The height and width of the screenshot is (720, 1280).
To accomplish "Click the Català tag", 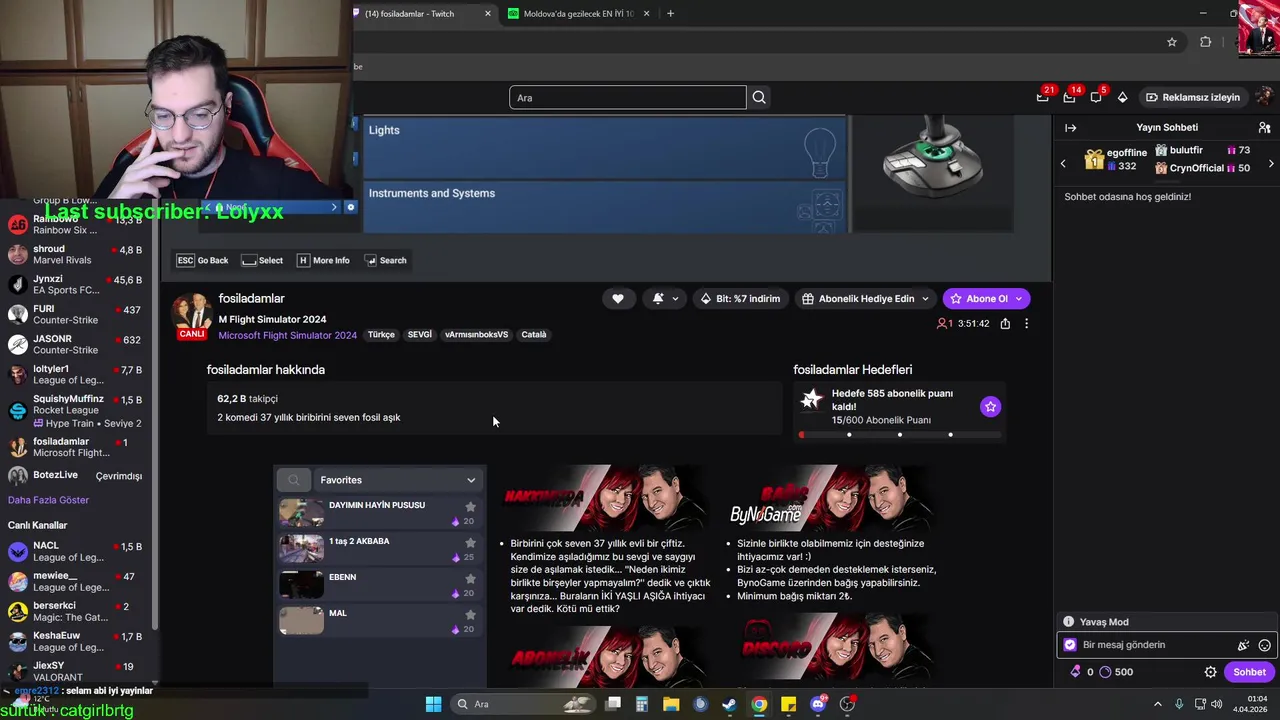I will point(534,335).
